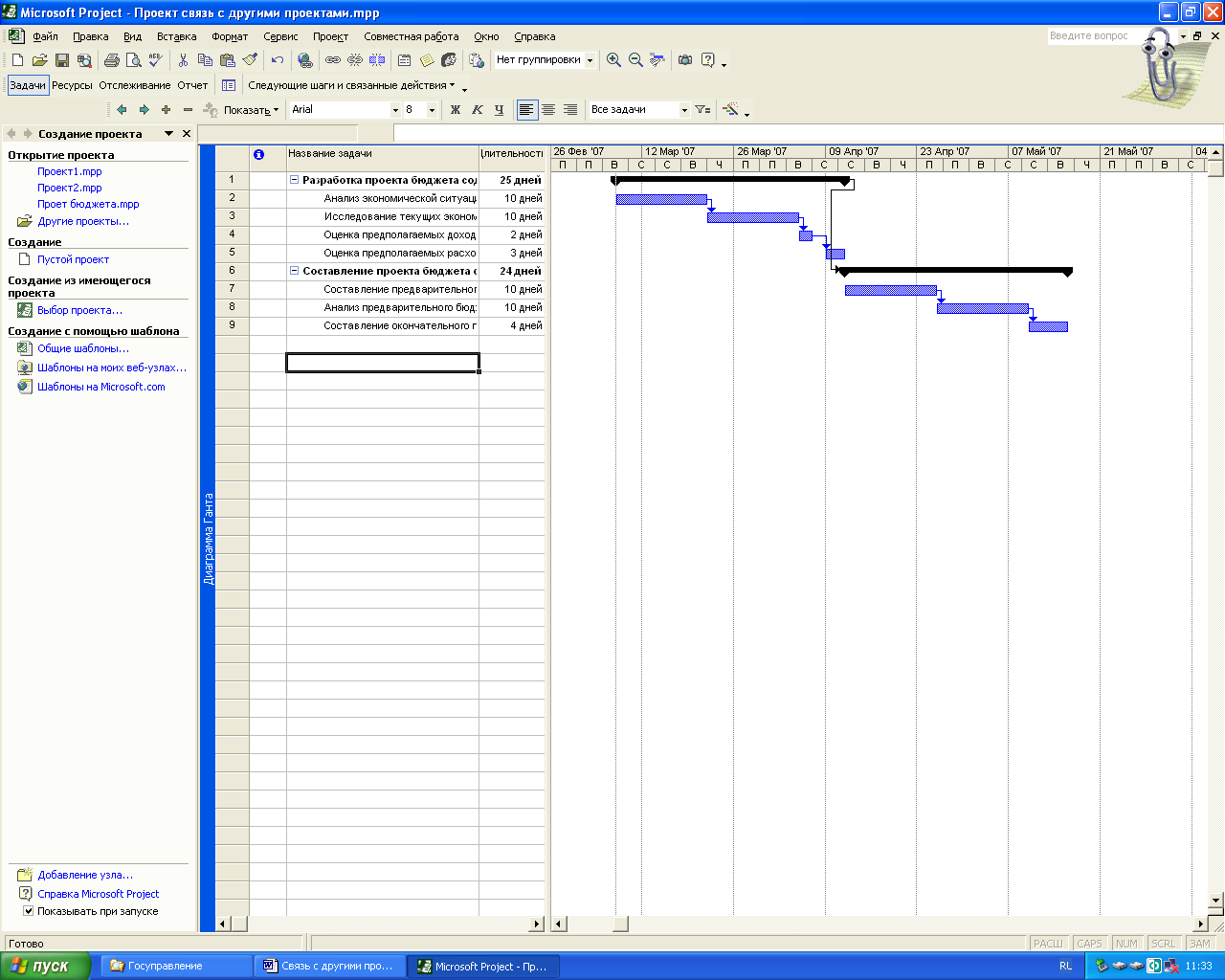Zoom out on the Gantt timescale
Screen dimensions: 1225x980
click(x=635, y=60)
